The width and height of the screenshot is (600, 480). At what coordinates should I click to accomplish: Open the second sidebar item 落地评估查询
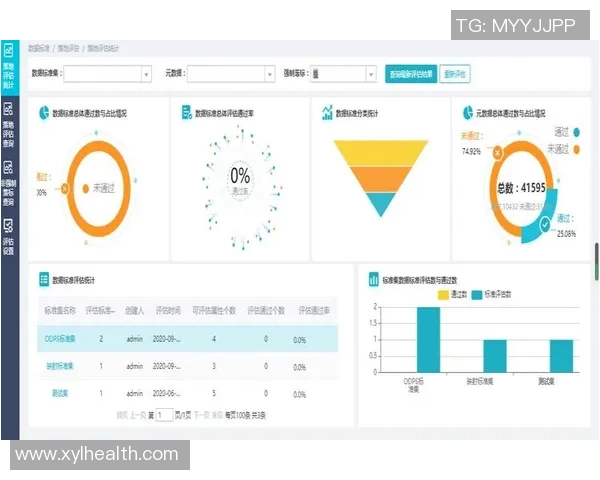pyautogui.click(x=9, y=124)
